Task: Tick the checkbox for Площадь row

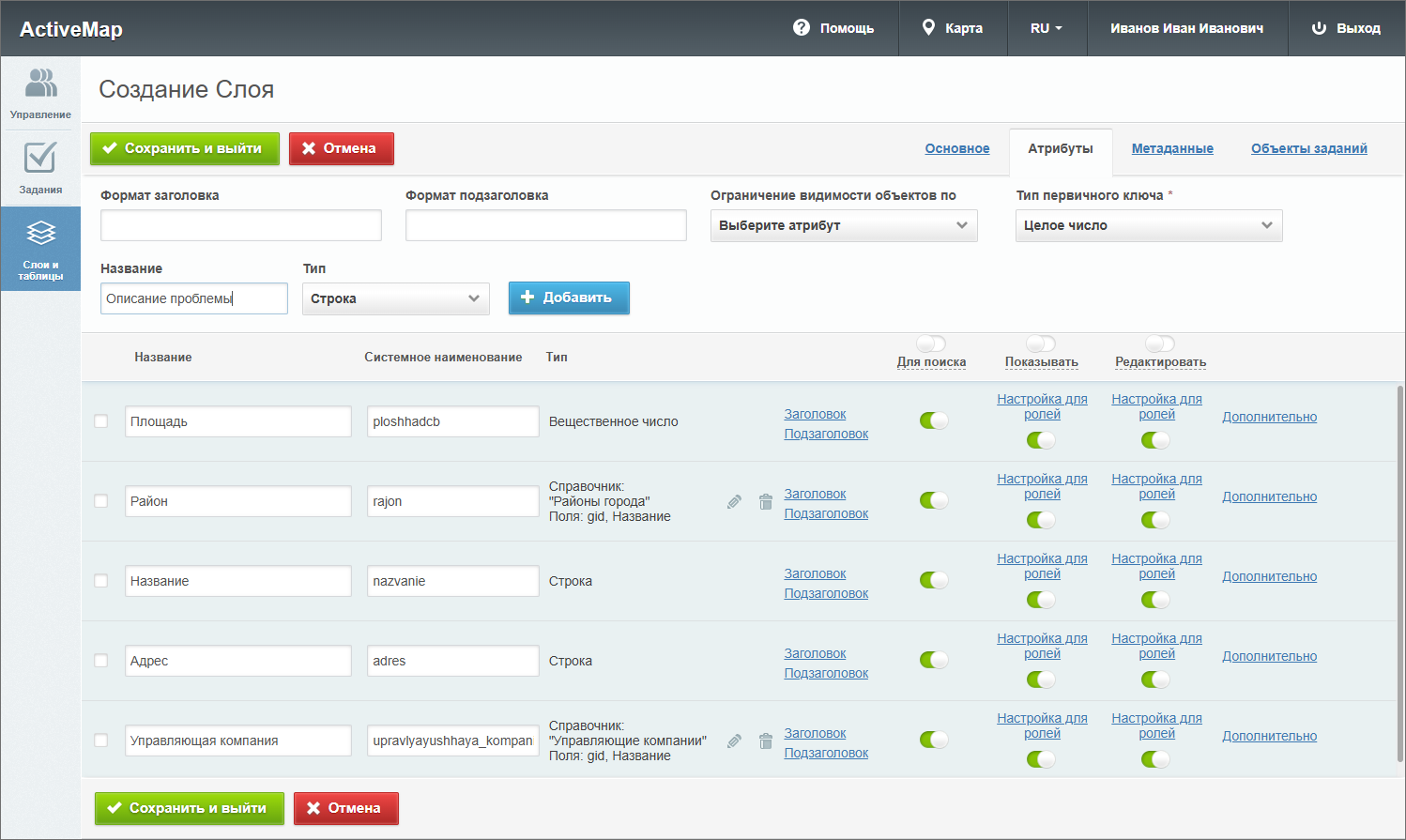Action: [x=101, y=421]
